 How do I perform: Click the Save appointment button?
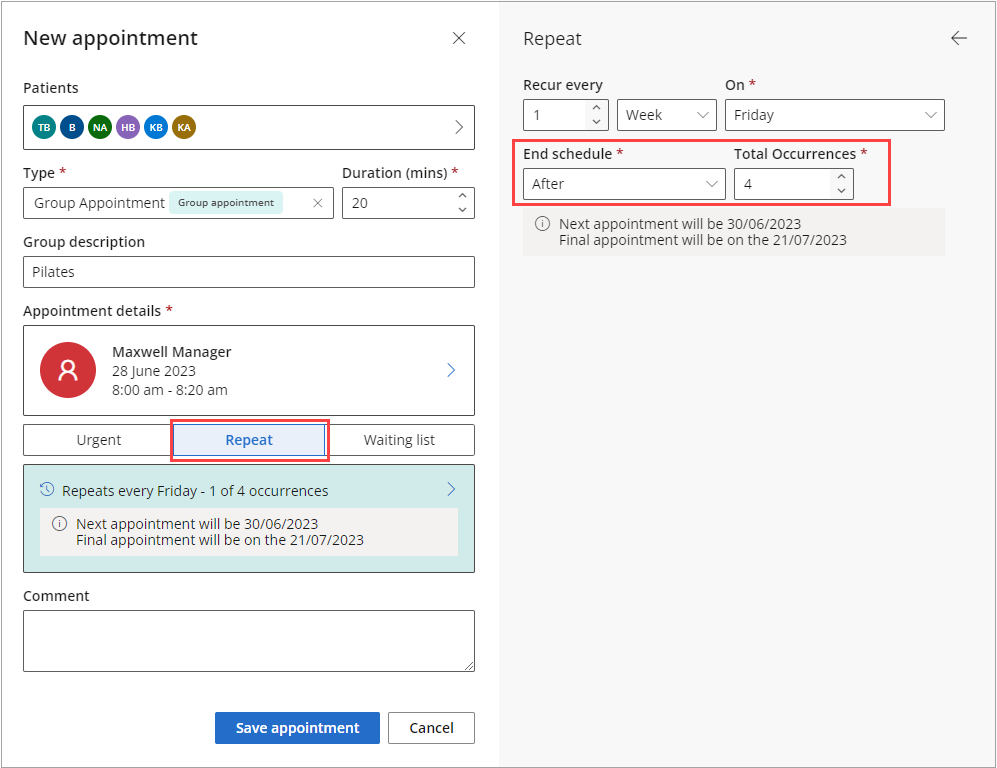(297, 728)
